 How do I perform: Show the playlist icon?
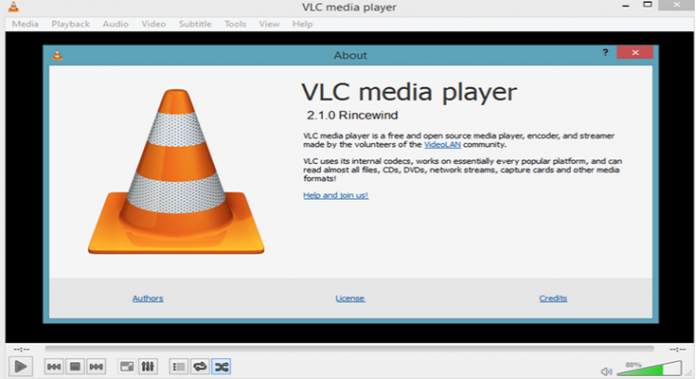[179, 367]
